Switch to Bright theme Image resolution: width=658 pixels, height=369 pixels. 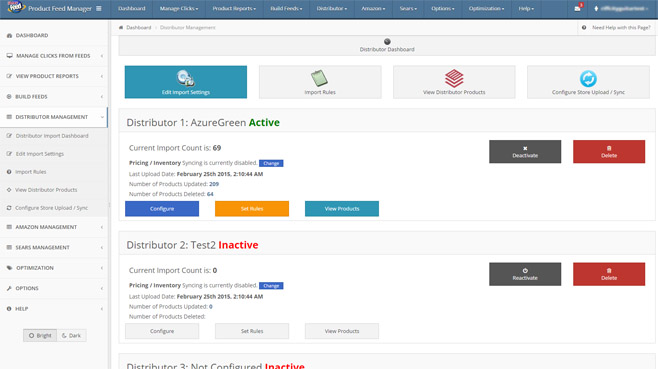pos(40,335)
